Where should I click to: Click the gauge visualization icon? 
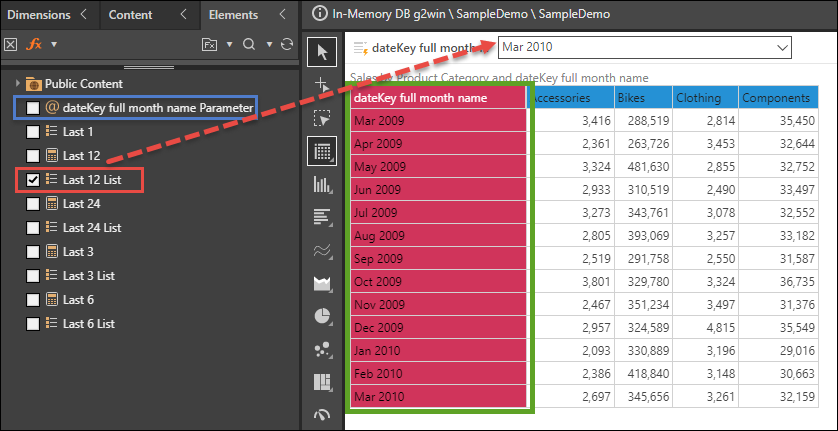pos(321,413)
